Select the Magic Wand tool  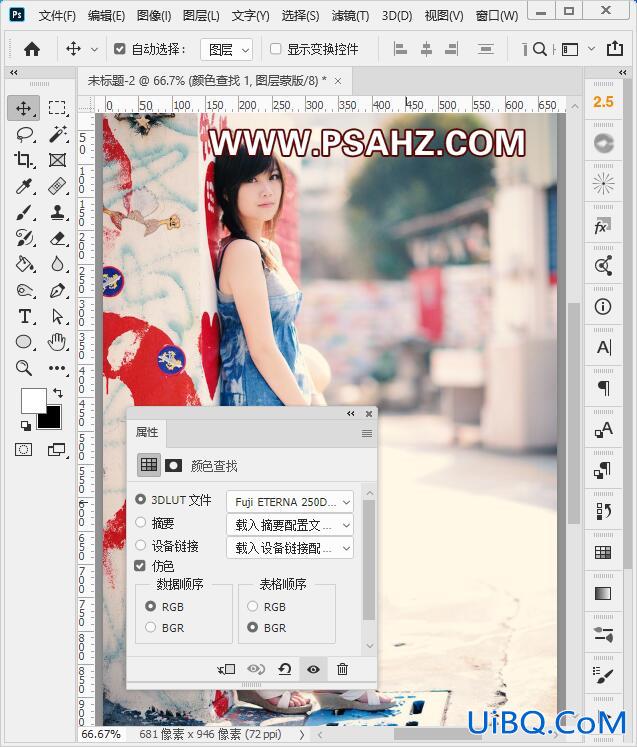(x=57, y=135)
